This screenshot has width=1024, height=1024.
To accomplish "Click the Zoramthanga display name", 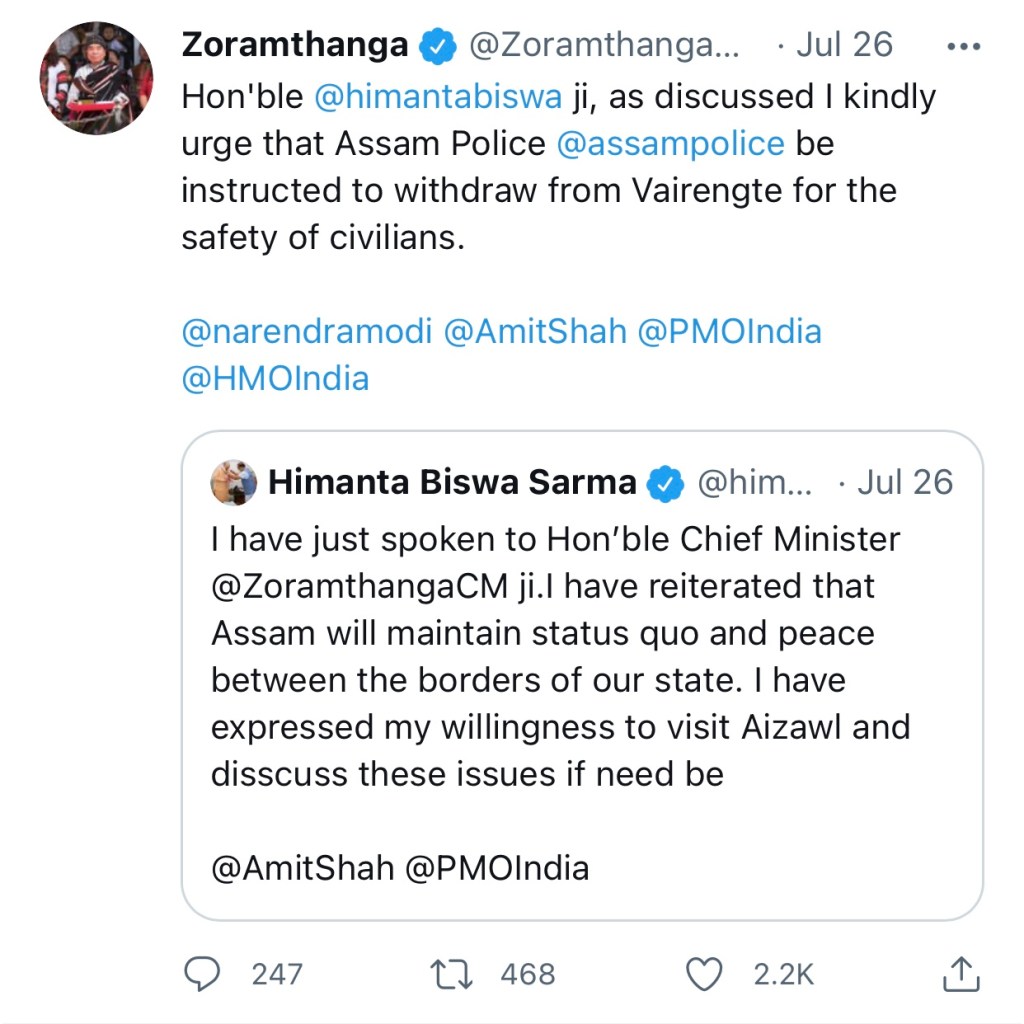I will (x=295, y=46).
